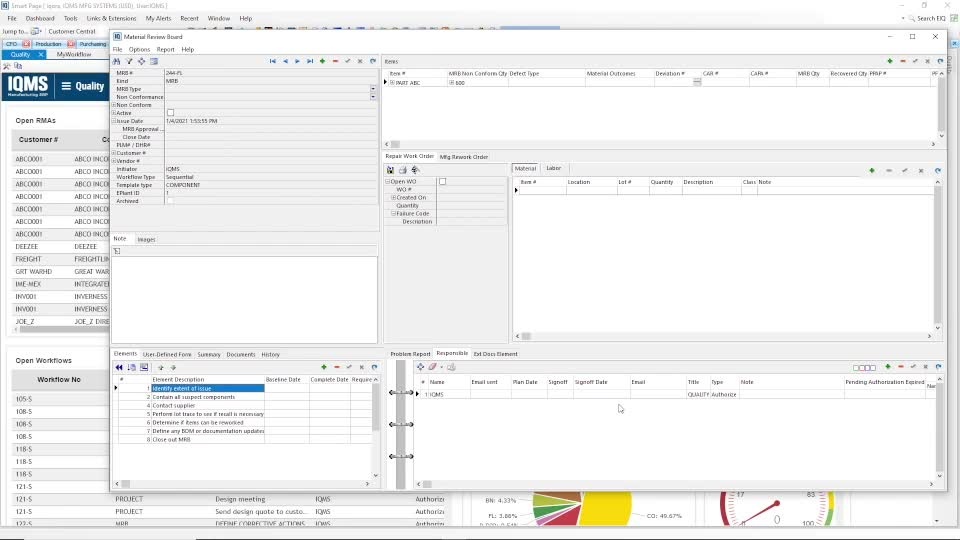
Task: Go to last MRB record
Action: [x=310, y=61]
